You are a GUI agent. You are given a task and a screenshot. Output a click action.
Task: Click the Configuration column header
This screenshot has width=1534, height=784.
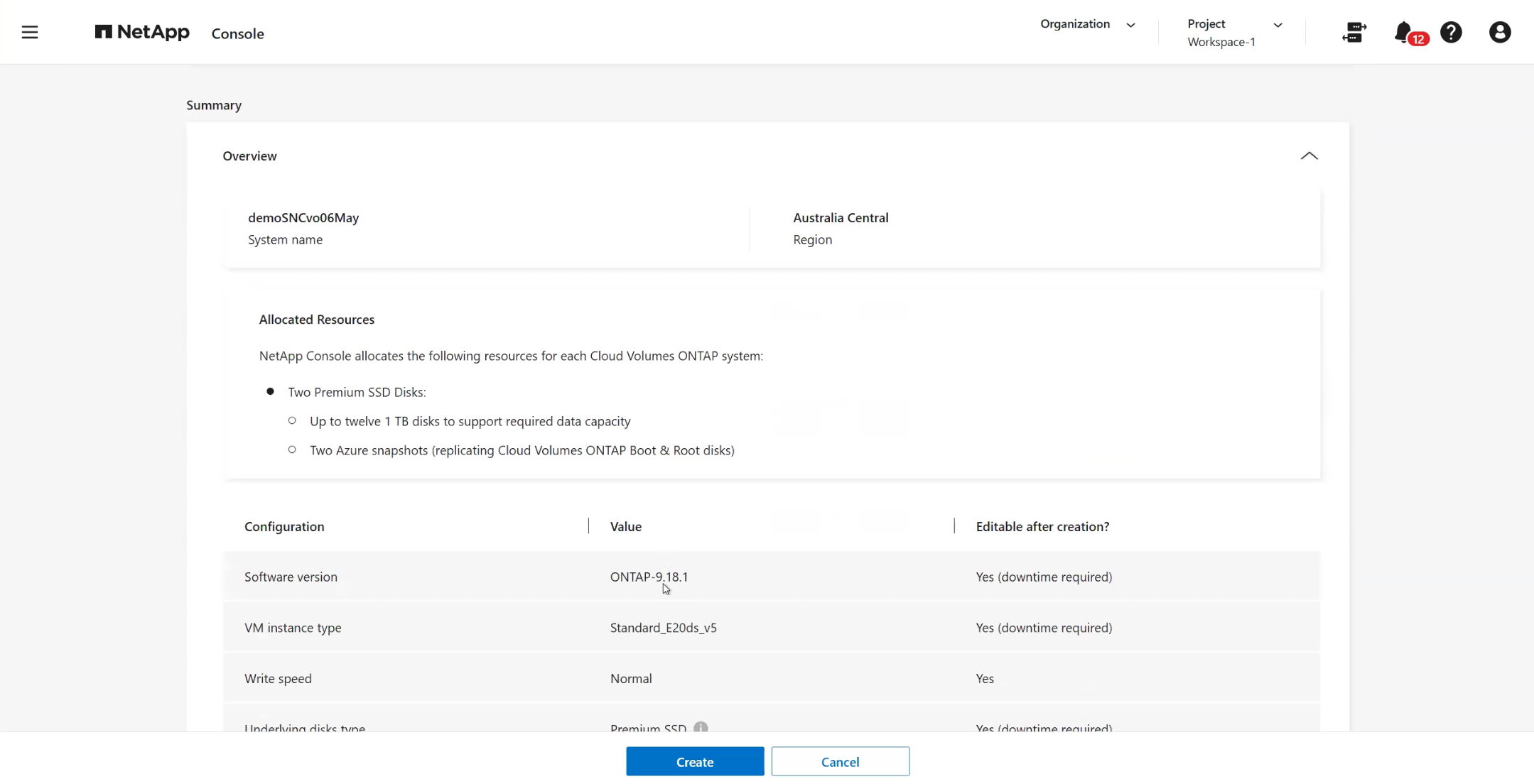pyautogui.click(x=284, y=526)
